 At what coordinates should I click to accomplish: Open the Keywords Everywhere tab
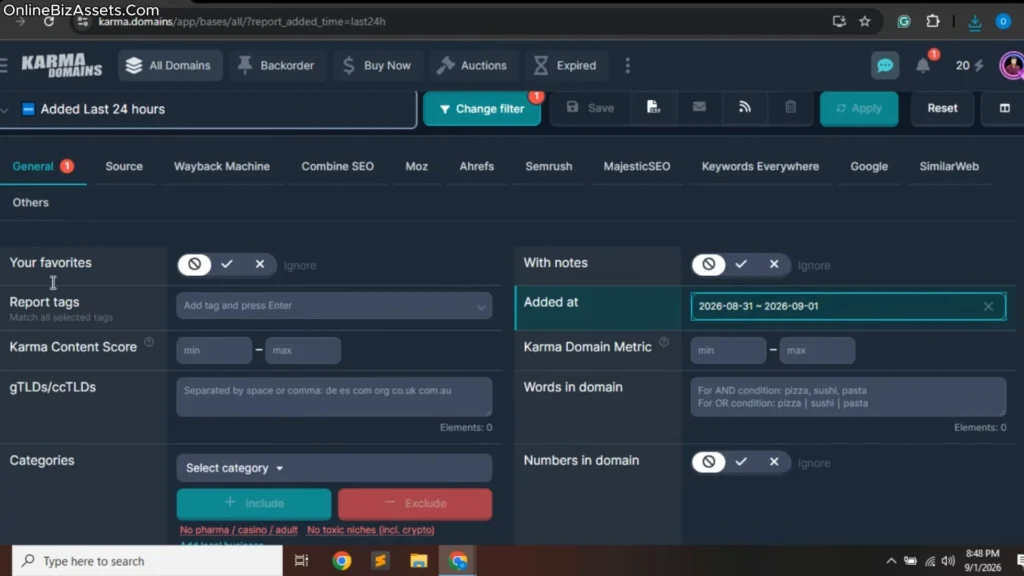(x=760, y=167)
